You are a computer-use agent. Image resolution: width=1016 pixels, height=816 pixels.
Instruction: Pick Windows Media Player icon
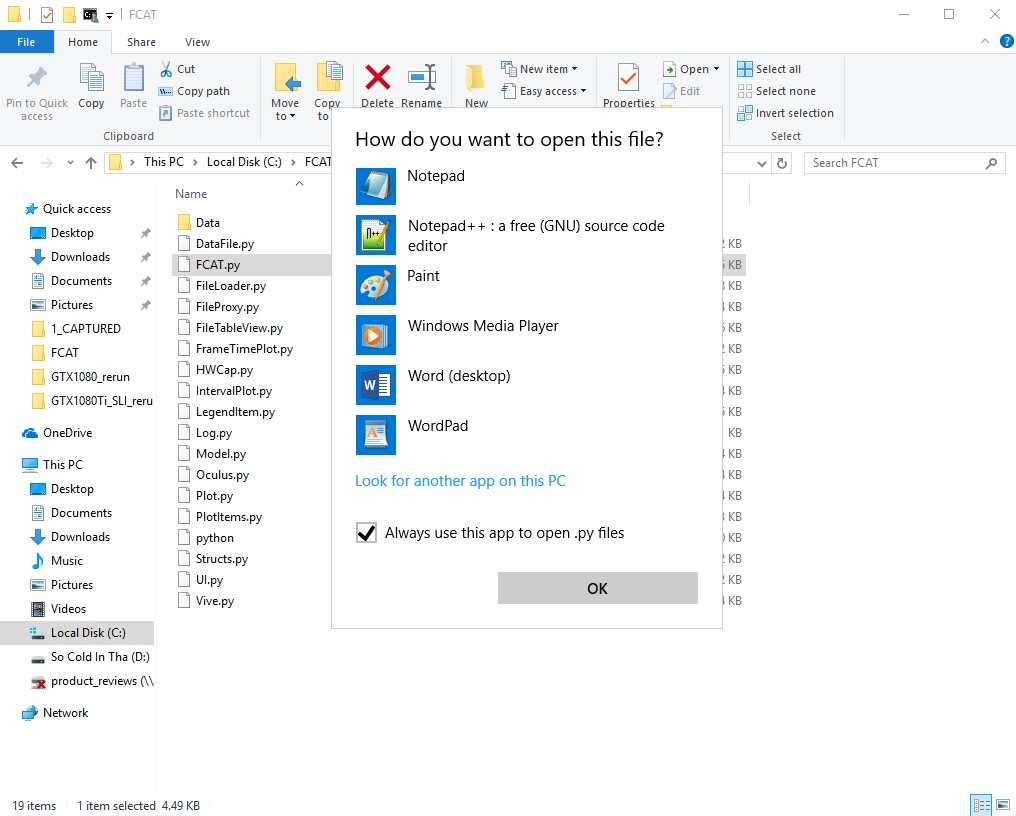coord(376,335)
